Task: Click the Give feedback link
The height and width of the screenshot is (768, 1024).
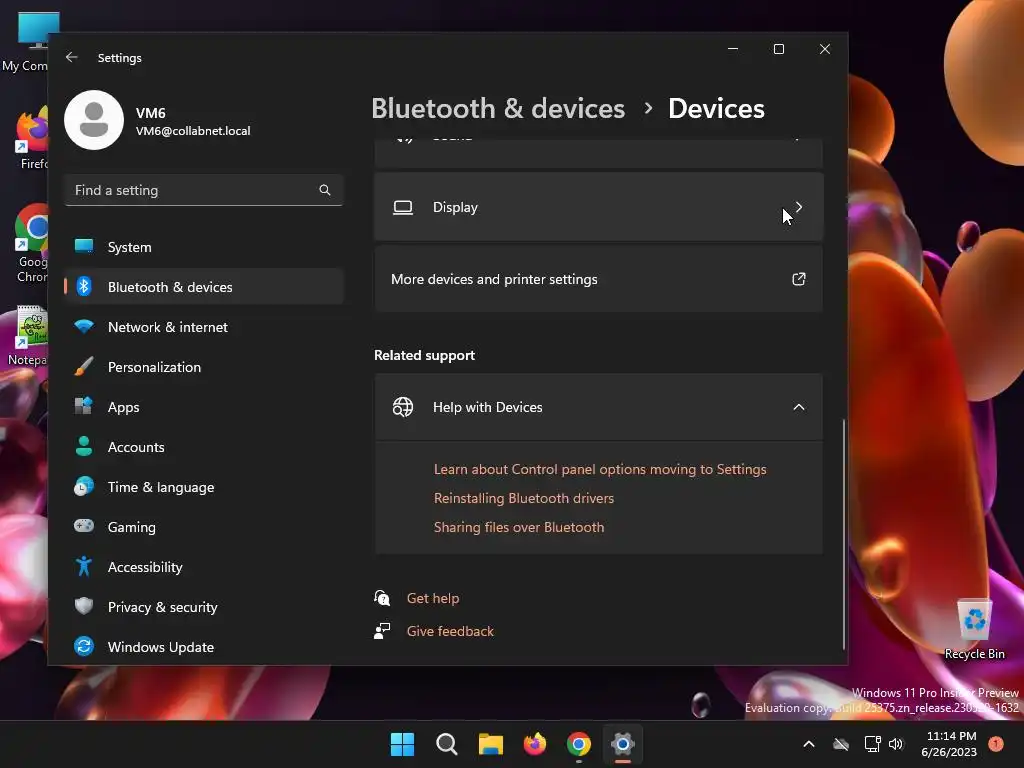Action: 450,631
